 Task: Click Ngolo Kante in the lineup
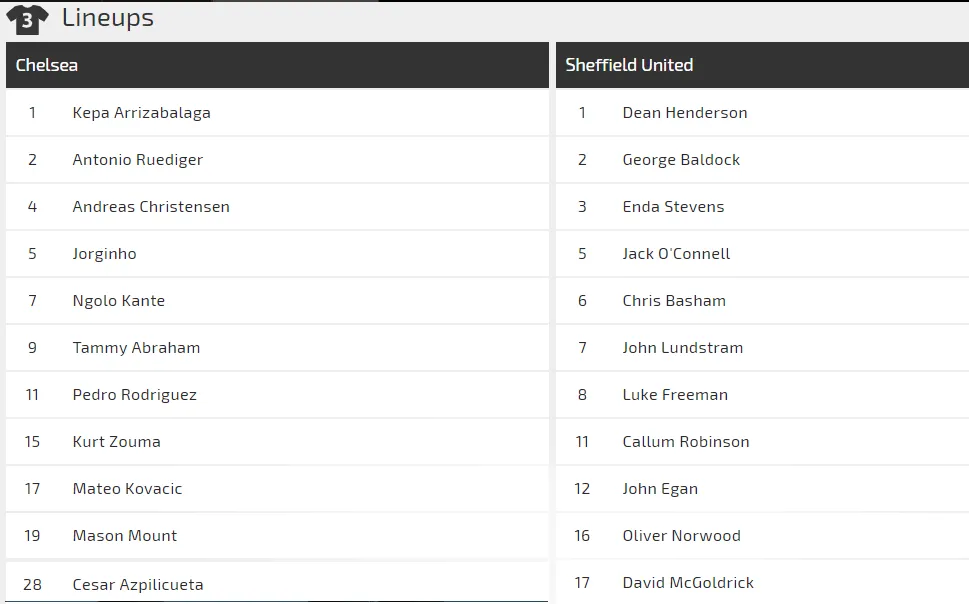[118, 301]
